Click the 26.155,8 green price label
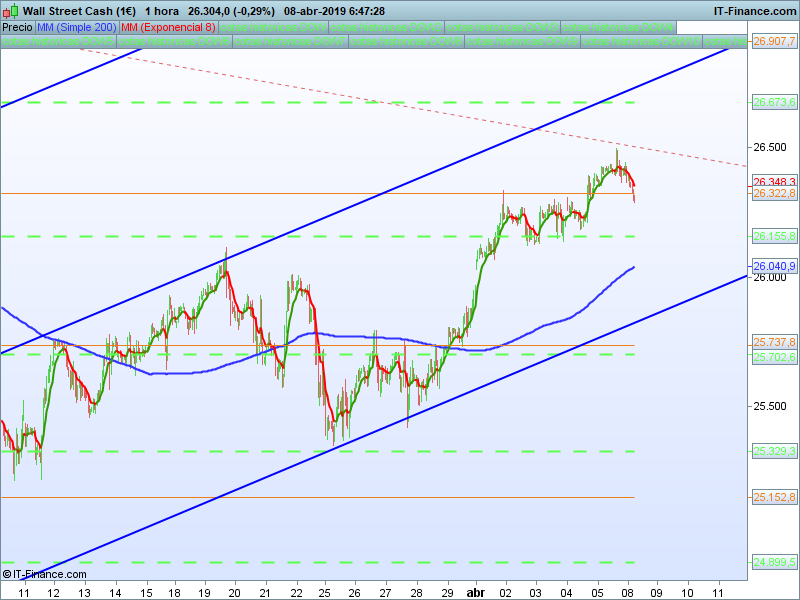 [774, 236]
